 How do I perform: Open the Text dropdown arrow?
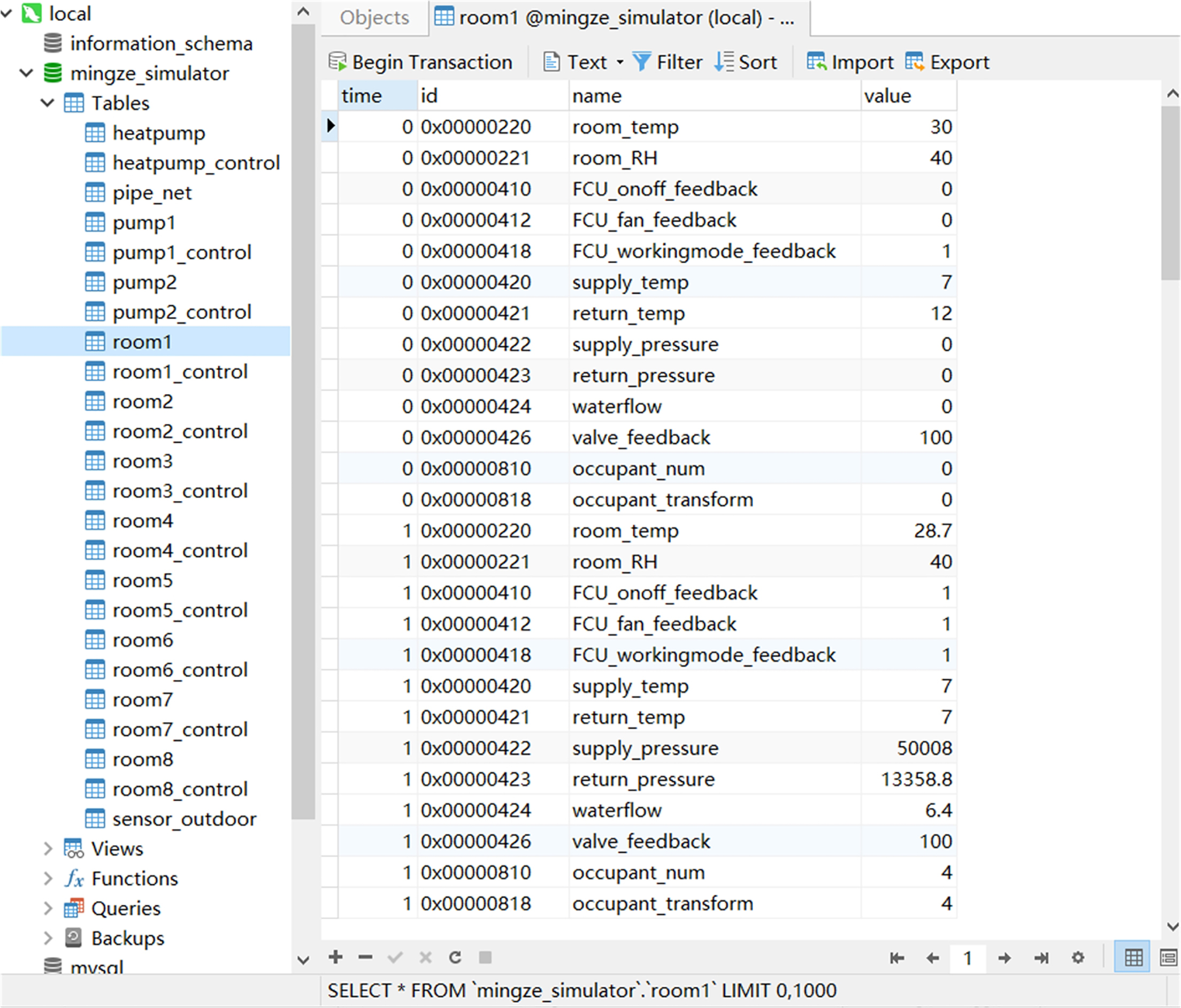click(620, 62)
